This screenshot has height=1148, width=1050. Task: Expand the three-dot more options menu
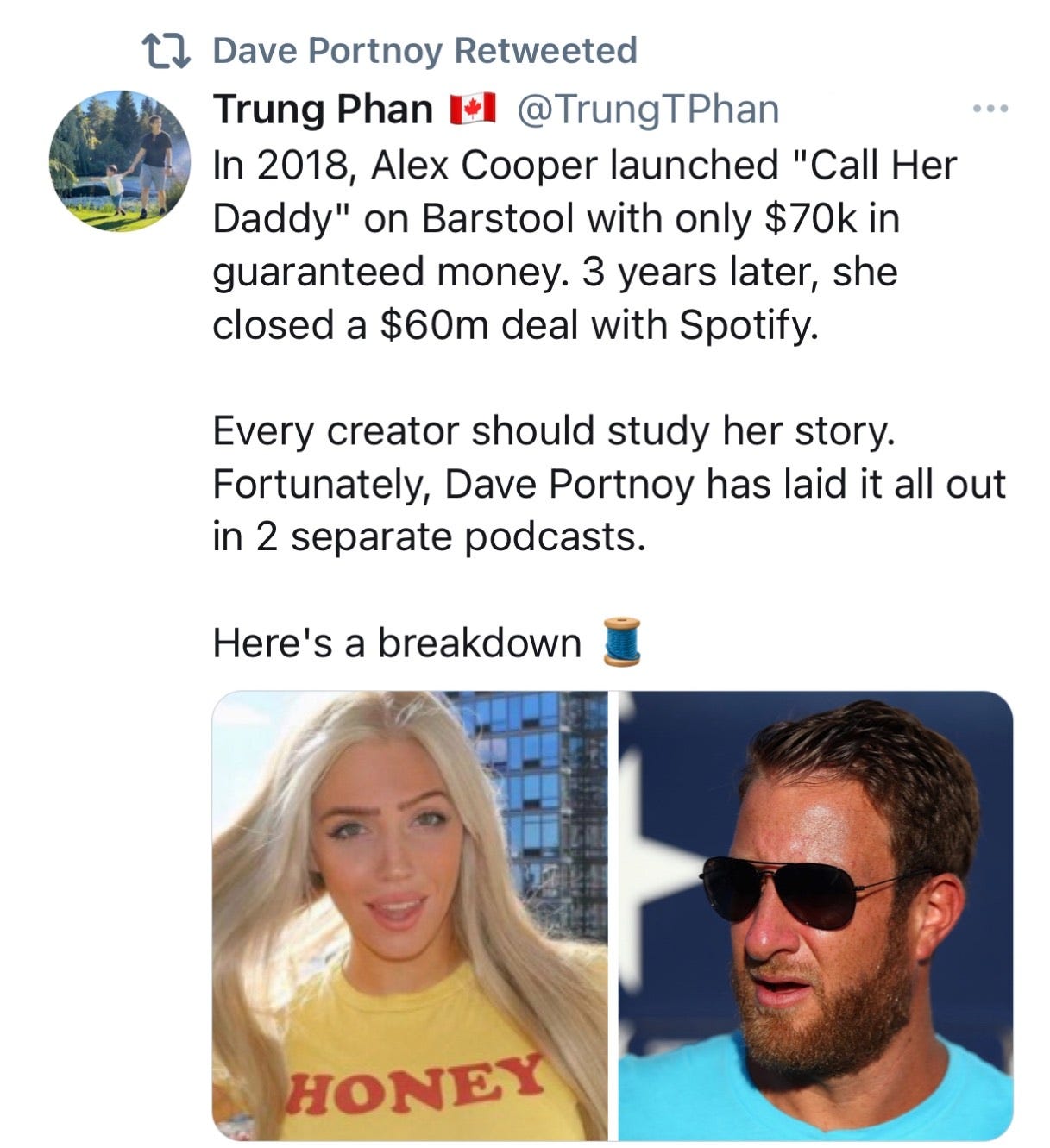pos(990,110)
